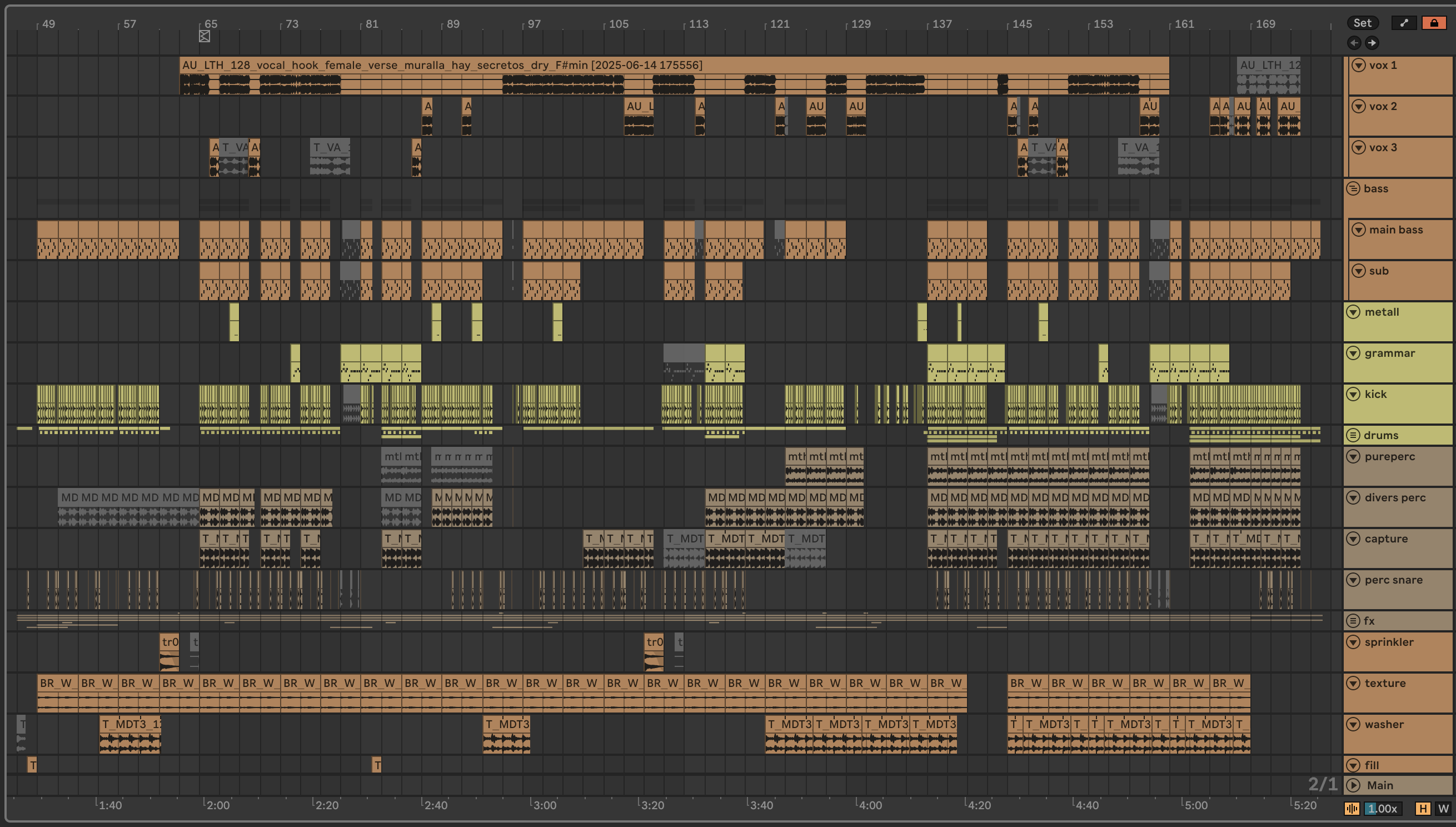Select the washer track name
The image size is (1456, 827).
(1384, 724)
